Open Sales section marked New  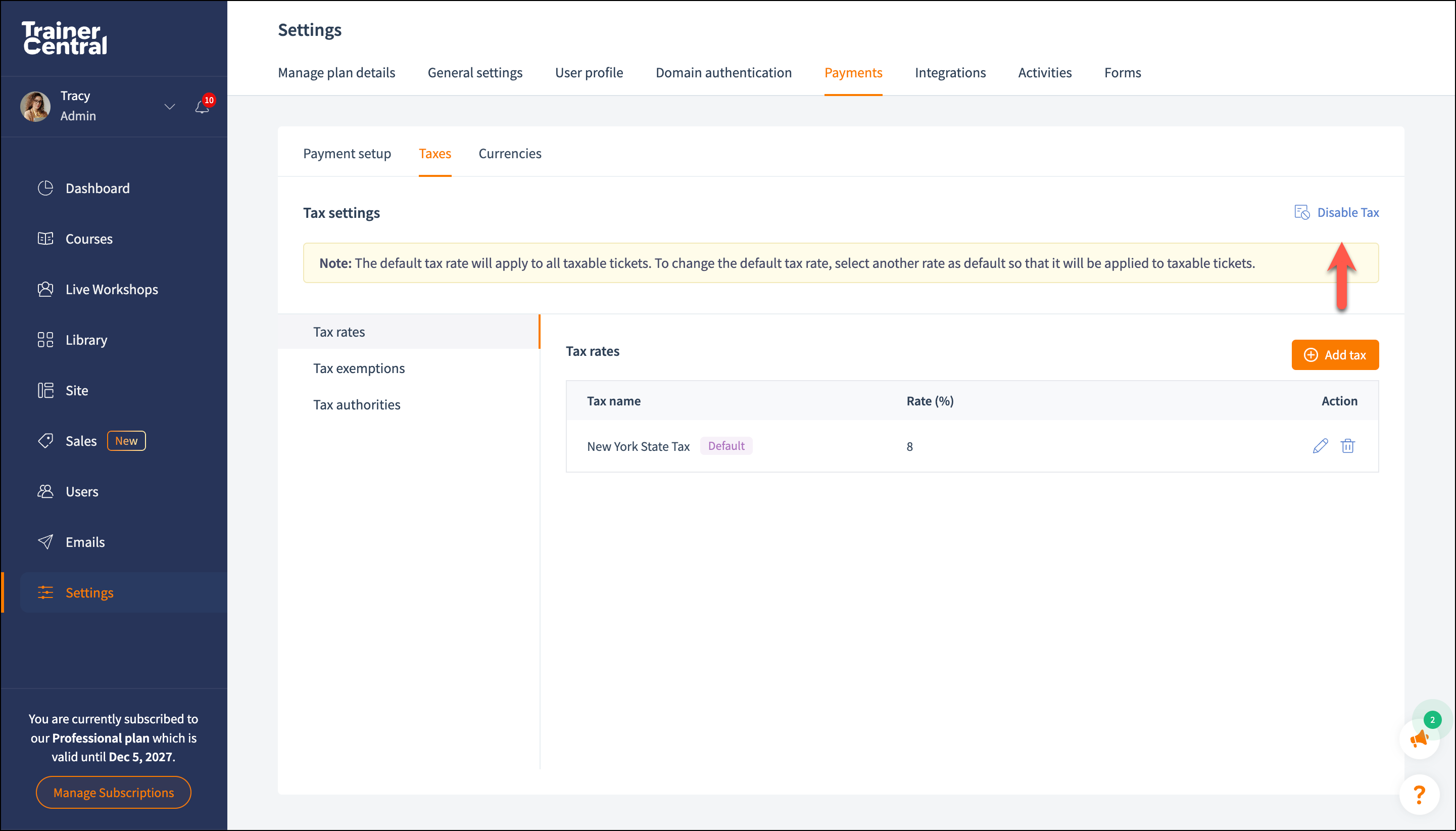(81, 441)
